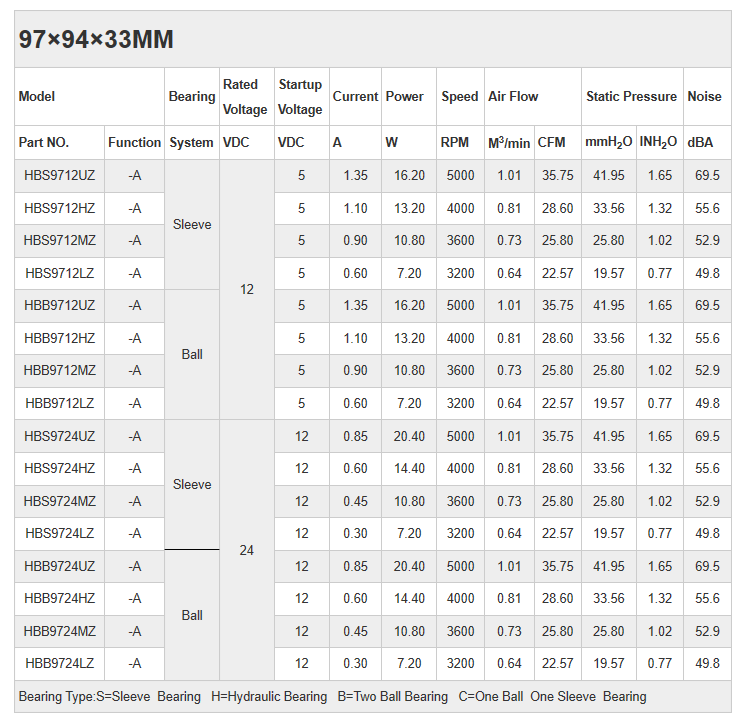745x725 pixels.
Task: Click part number HBB9724HZ
Action: pyautogui.click(x=60, y=598)
